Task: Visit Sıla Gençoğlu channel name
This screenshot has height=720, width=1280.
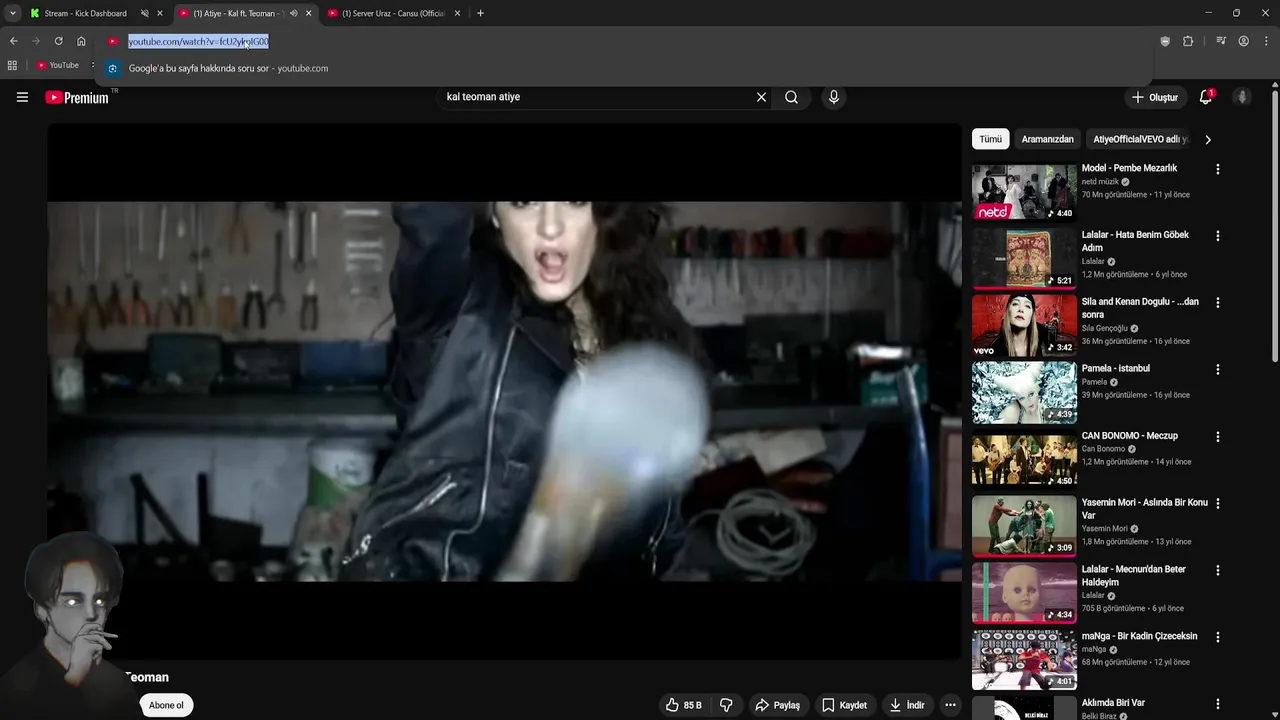Action: 1104,328
